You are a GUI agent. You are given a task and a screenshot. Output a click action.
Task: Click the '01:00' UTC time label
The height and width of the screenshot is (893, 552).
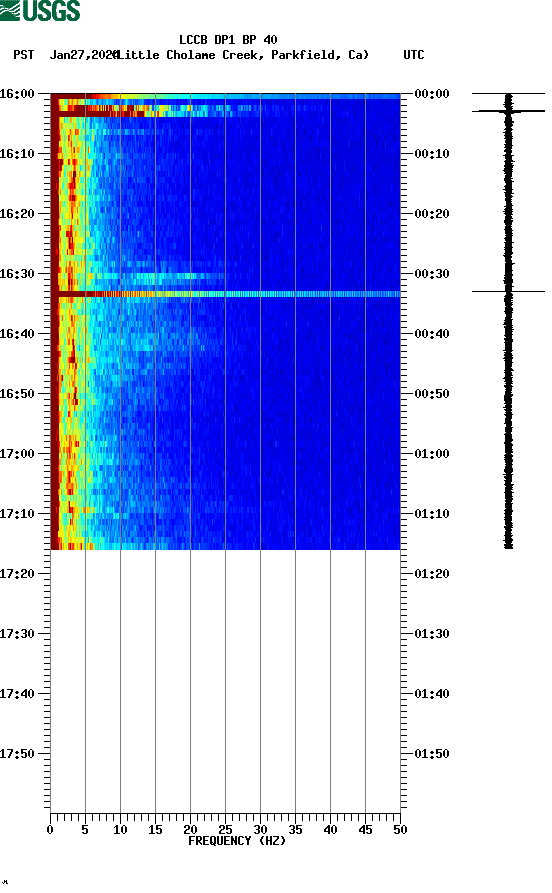pos(432,454)
